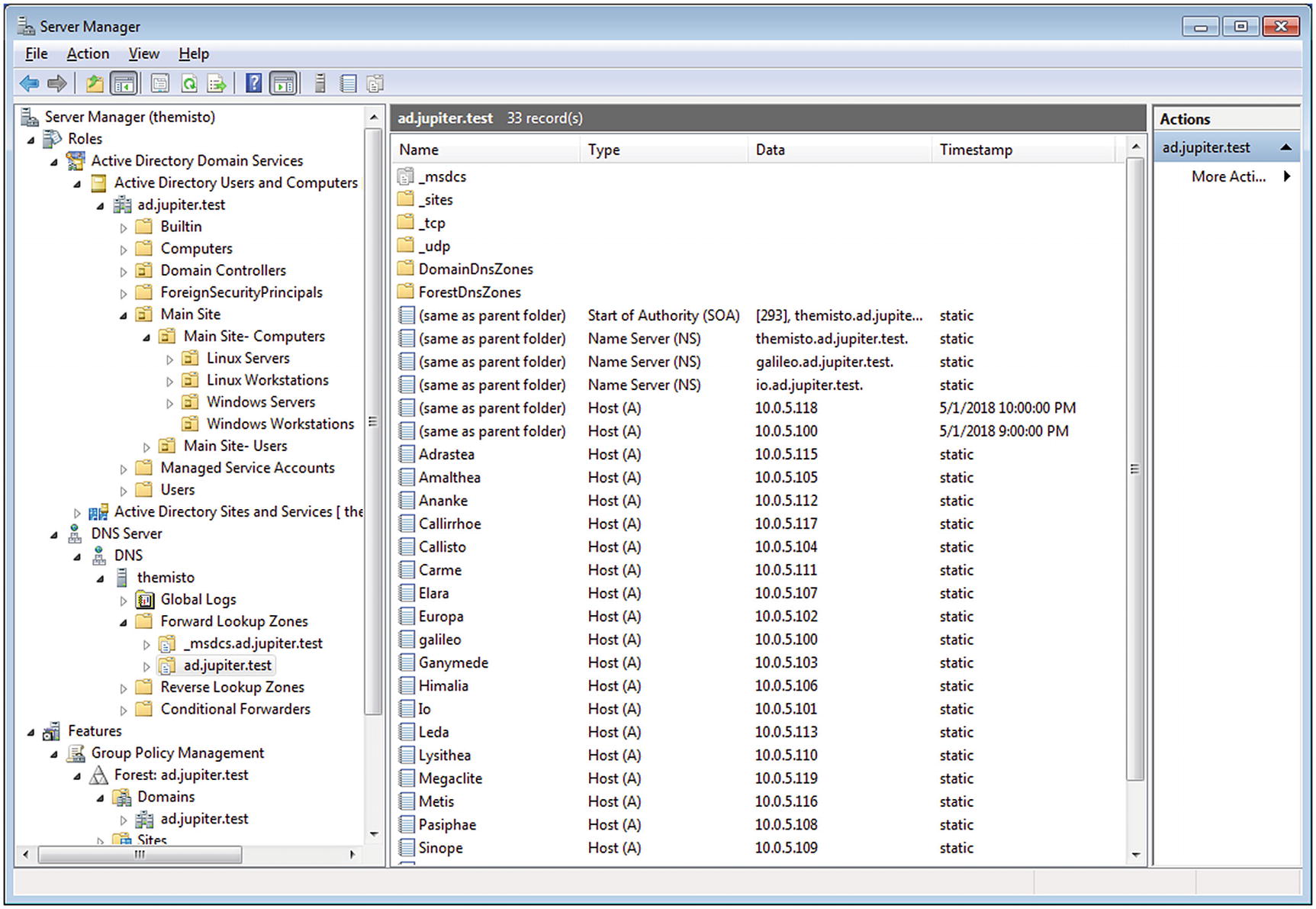
Task: Click the Adrastea host record icon
Action: pyautogui.click(x=407, y=454)
